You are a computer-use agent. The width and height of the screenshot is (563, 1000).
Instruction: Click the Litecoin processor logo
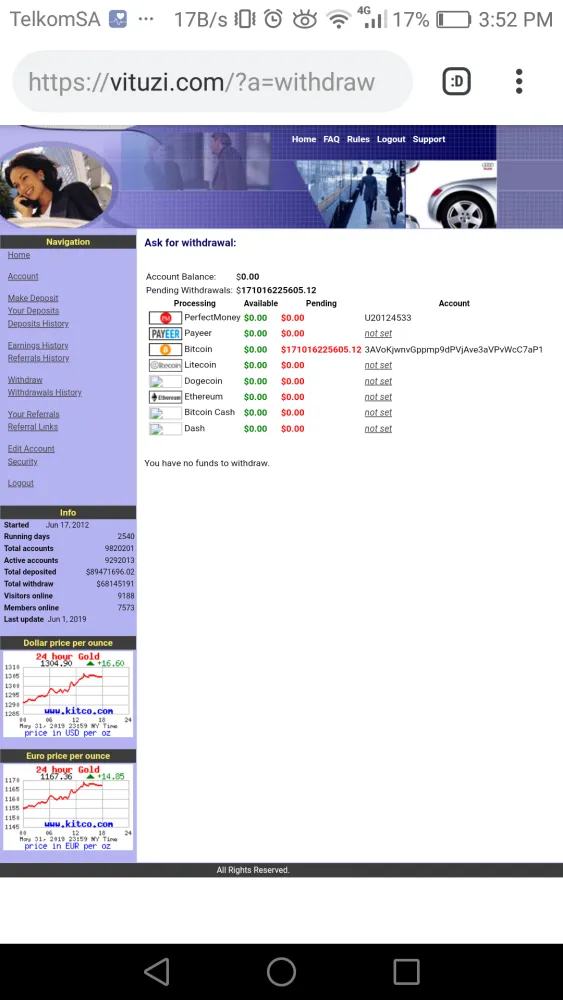click(166, 365)
